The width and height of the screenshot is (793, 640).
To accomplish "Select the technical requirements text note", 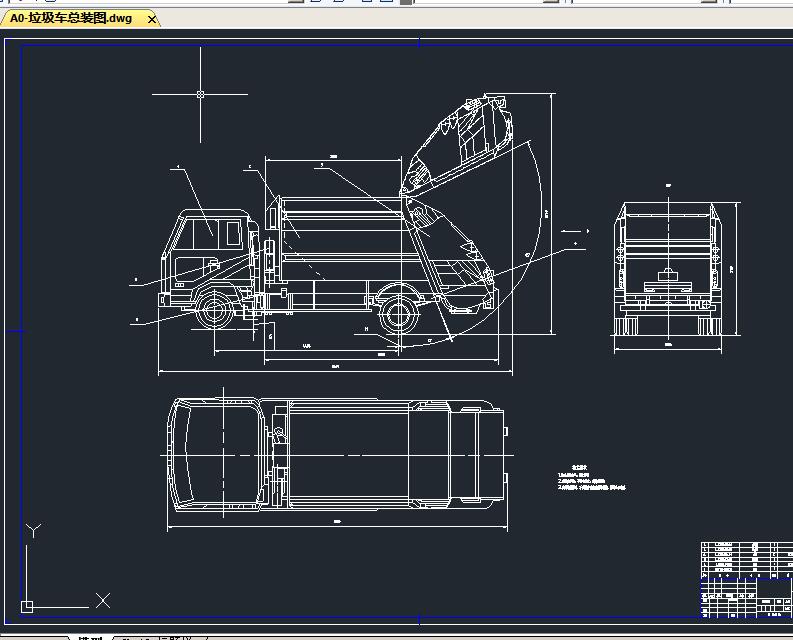I will pos(591,478).
